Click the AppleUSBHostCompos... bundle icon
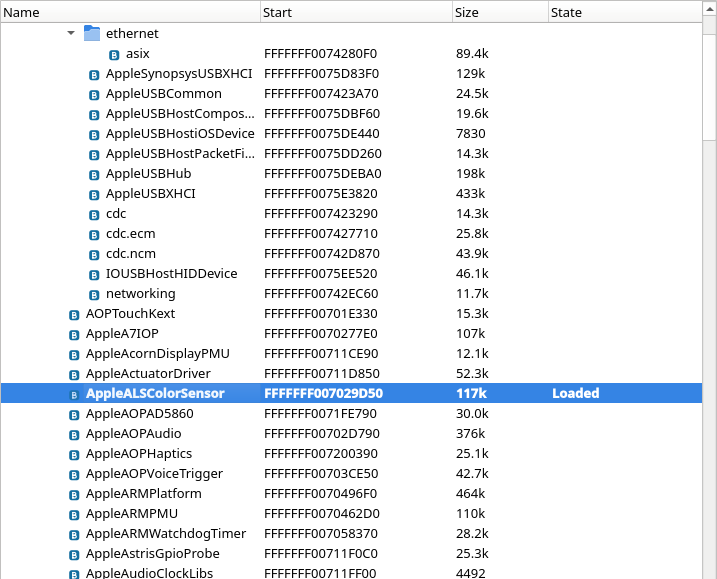717x579 pixels. 94,115
